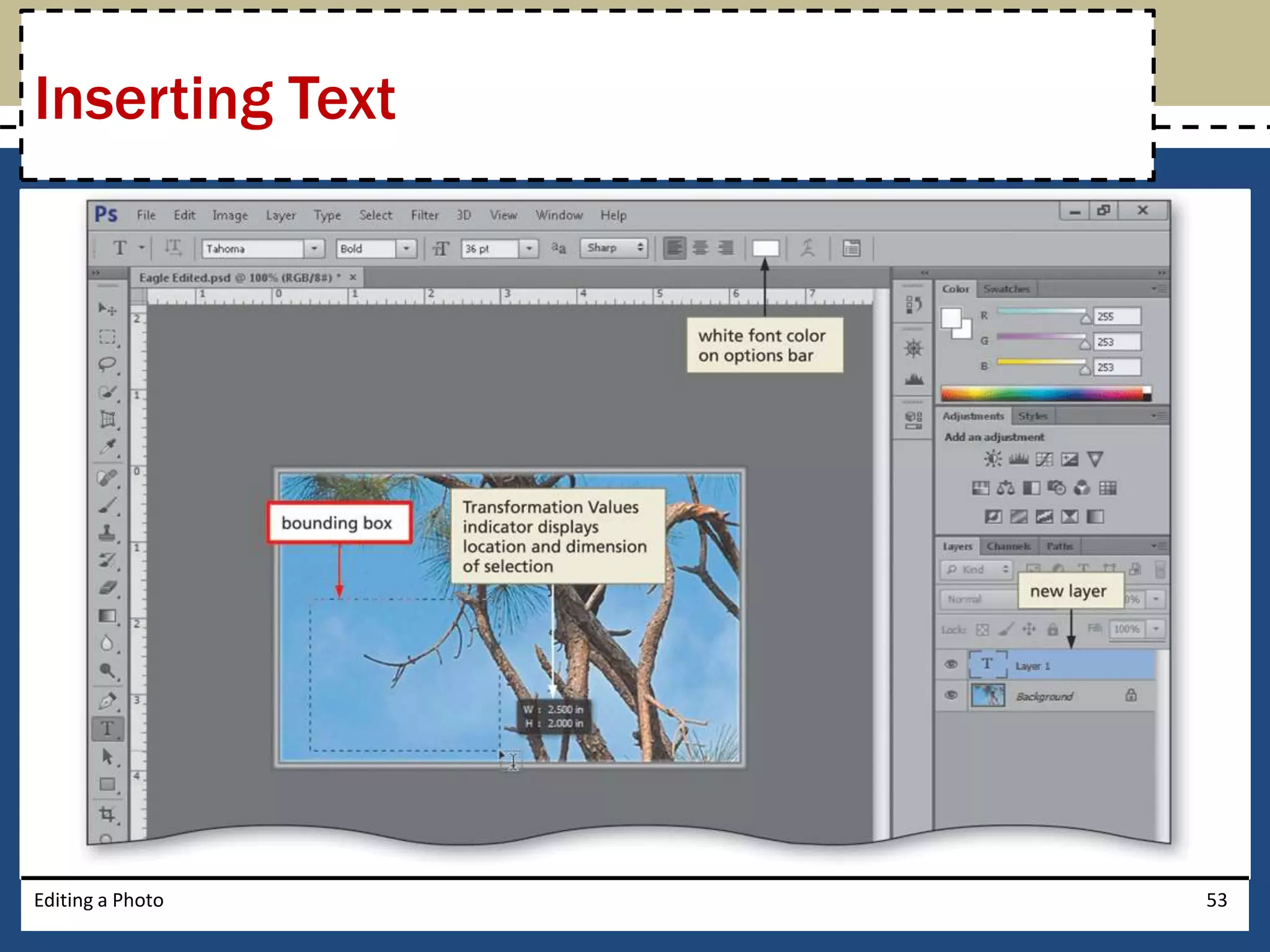Toggle lock image pixels

[x=1006, y=630]
